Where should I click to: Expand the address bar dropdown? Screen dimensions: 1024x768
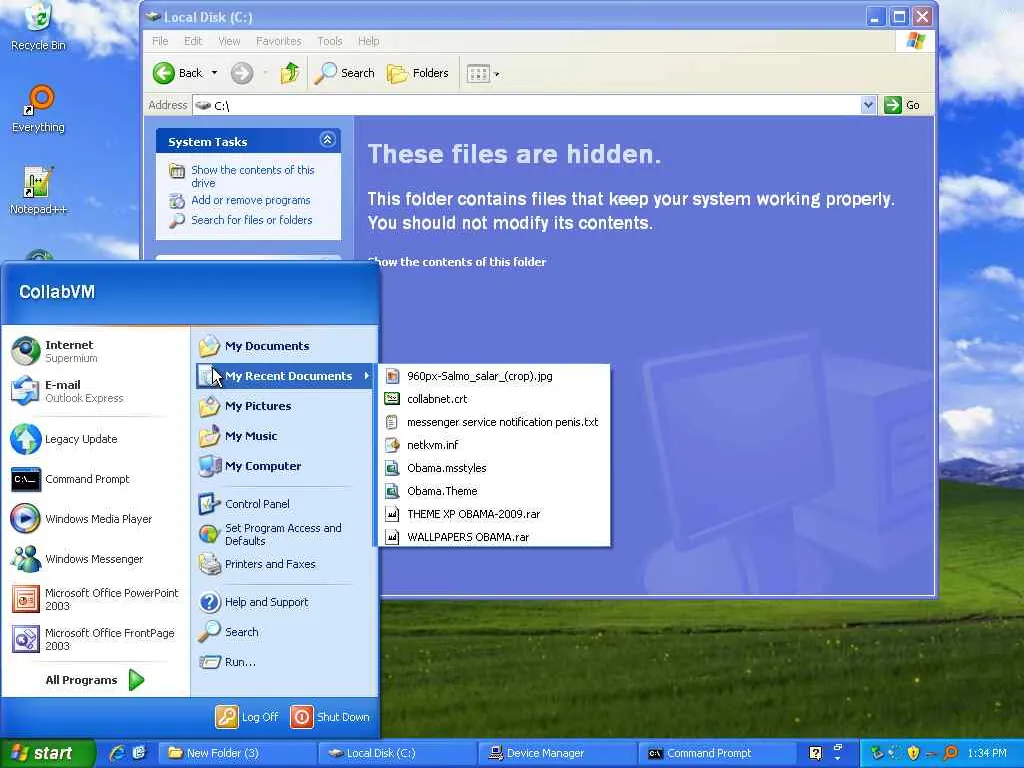click(868, 105)
